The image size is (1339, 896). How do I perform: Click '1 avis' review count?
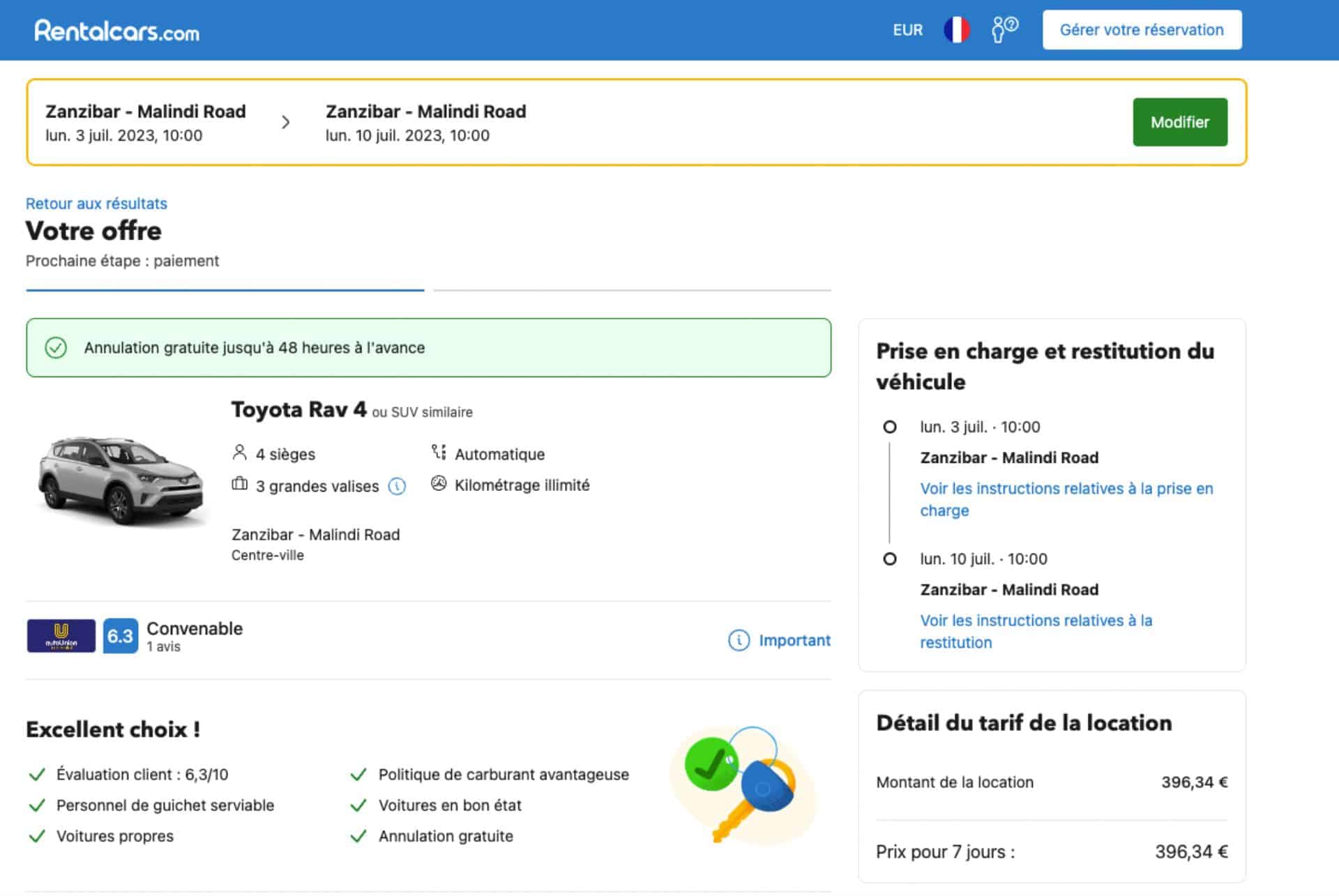(163, 647)
